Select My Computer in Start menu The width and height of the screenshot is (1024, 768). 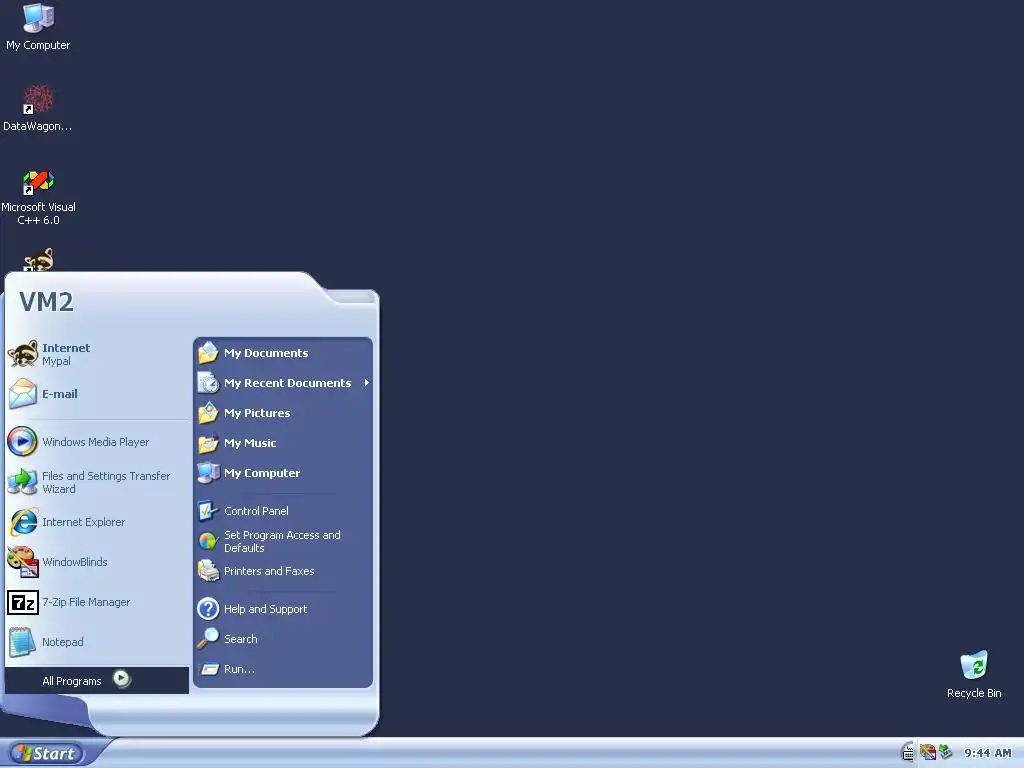pos(283,473)
